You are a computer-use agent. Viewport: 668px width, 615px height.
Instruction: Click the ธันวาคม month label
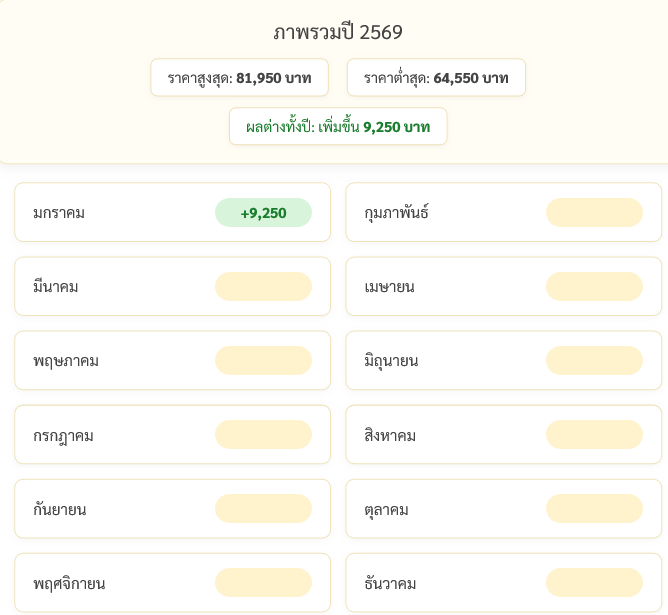391,583
